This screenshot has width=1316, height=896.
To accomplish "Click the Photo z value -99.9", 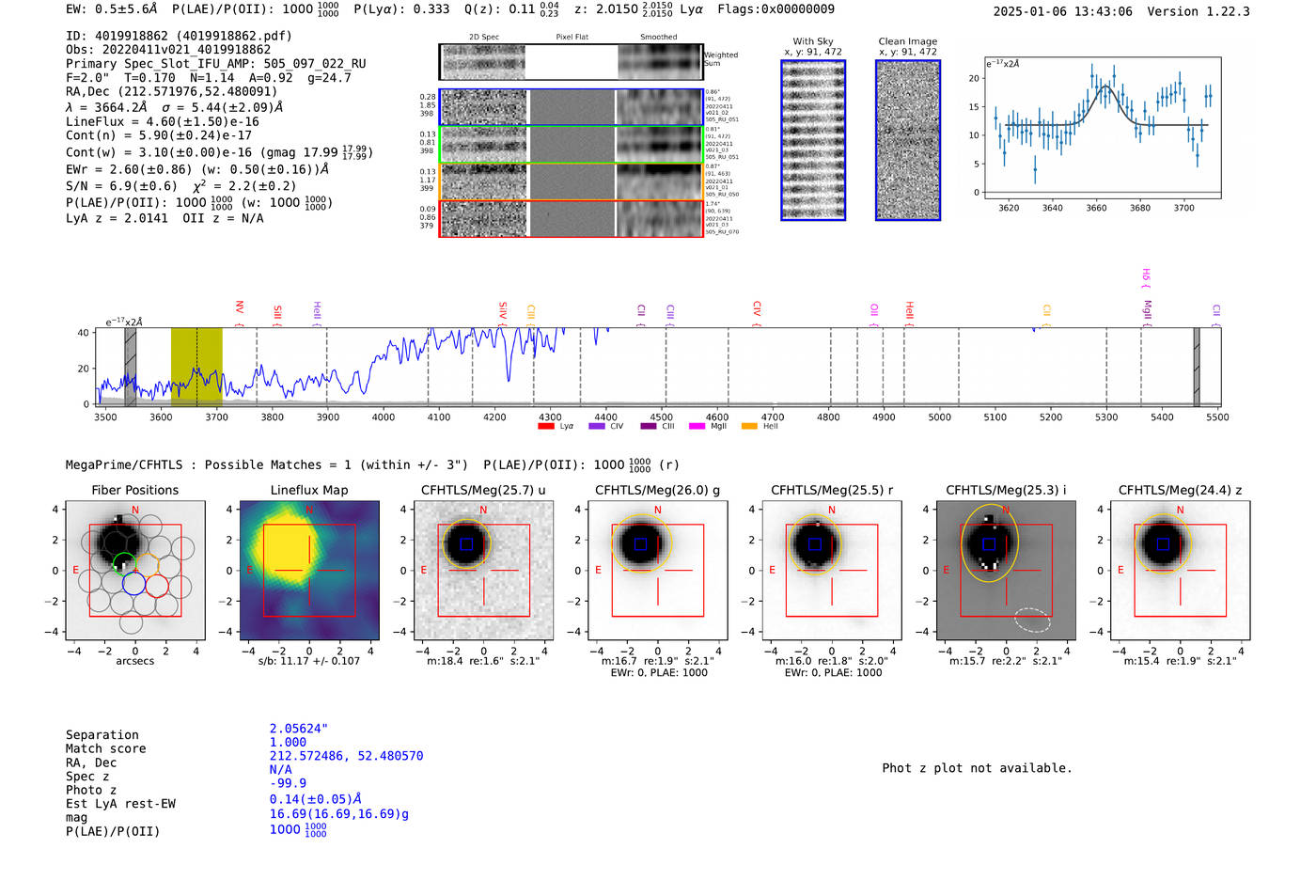I will [288, 783].
